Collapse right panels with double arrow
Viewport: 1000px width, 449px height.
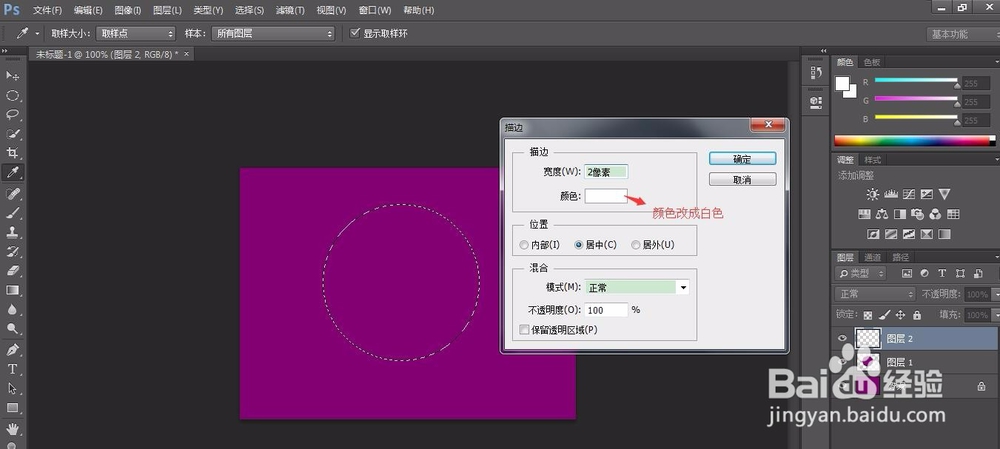[x=823, y=50]
